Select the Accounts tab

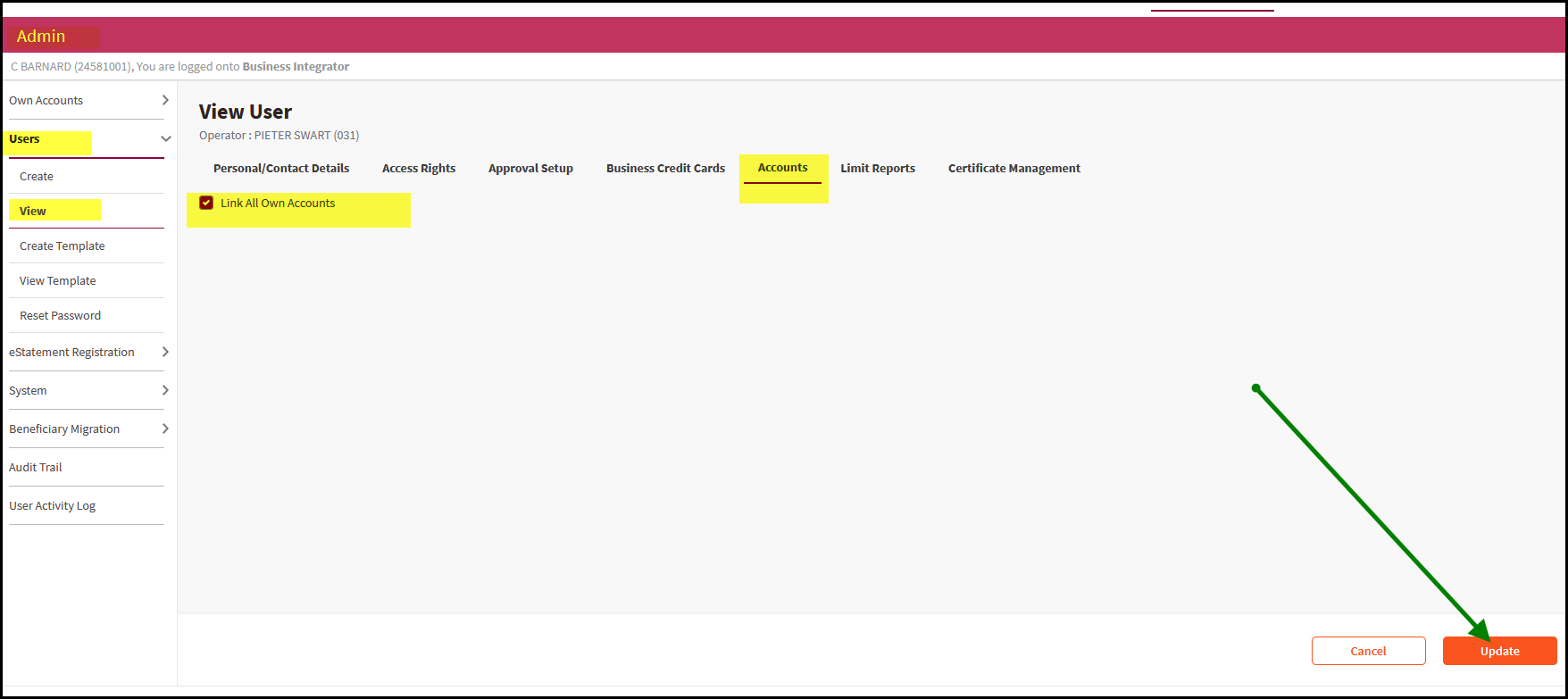tap(782, 168)
